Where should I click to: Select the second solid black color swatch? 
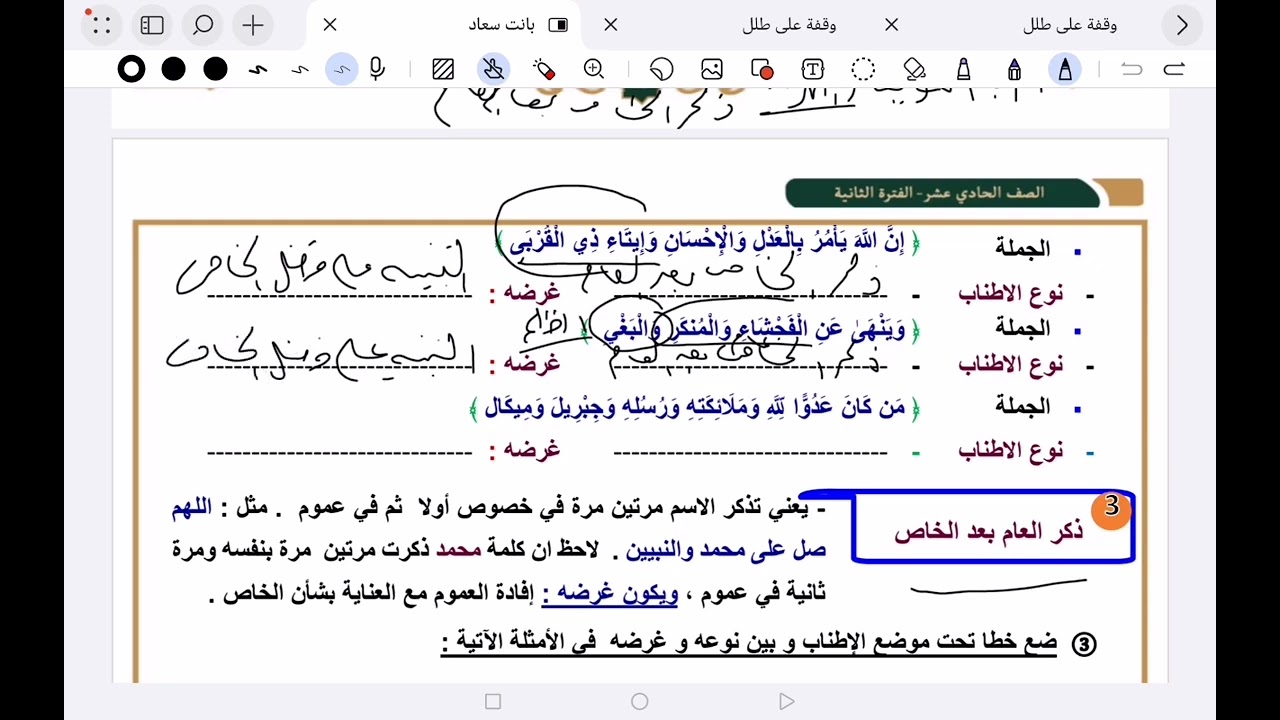point(173,69)
